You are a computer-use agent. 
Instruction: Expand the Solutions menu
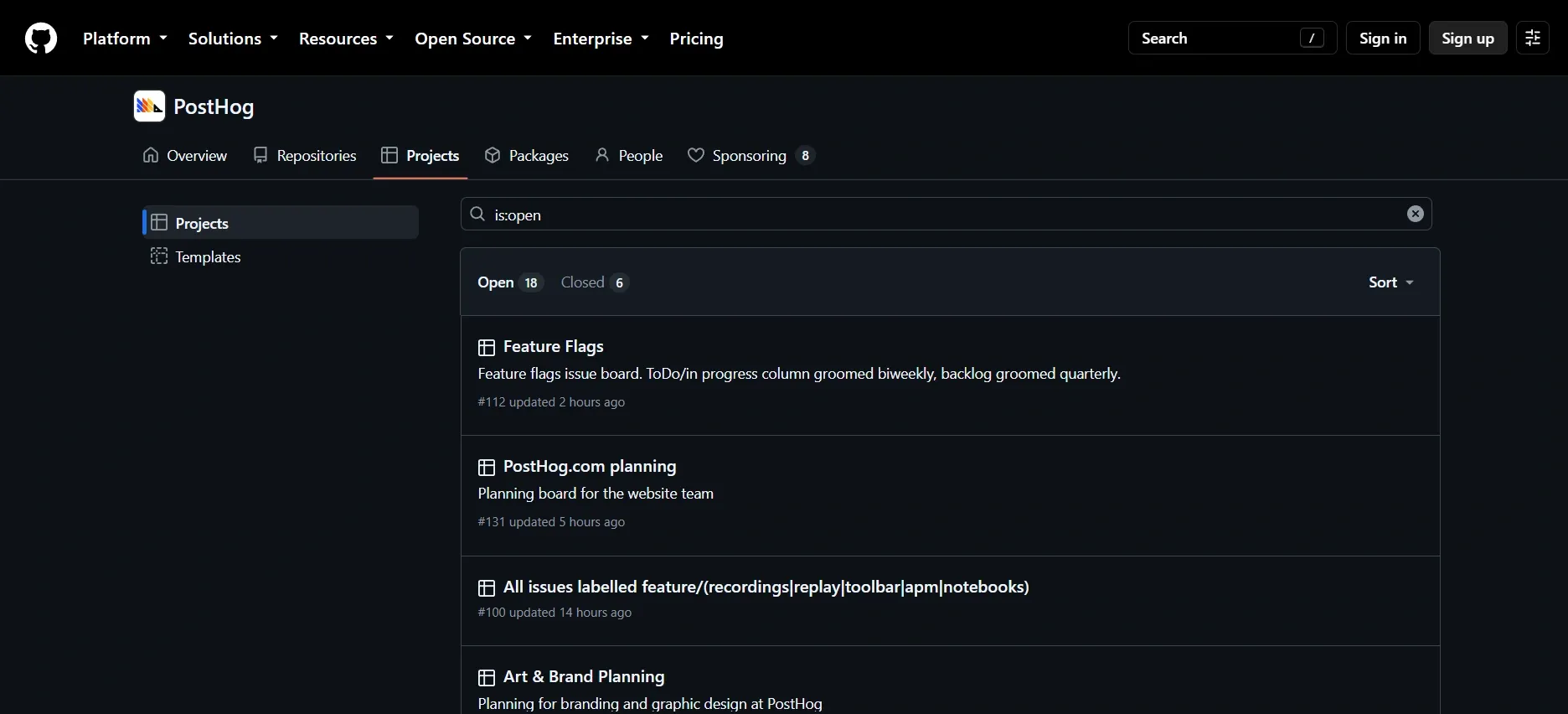point(233,39)
